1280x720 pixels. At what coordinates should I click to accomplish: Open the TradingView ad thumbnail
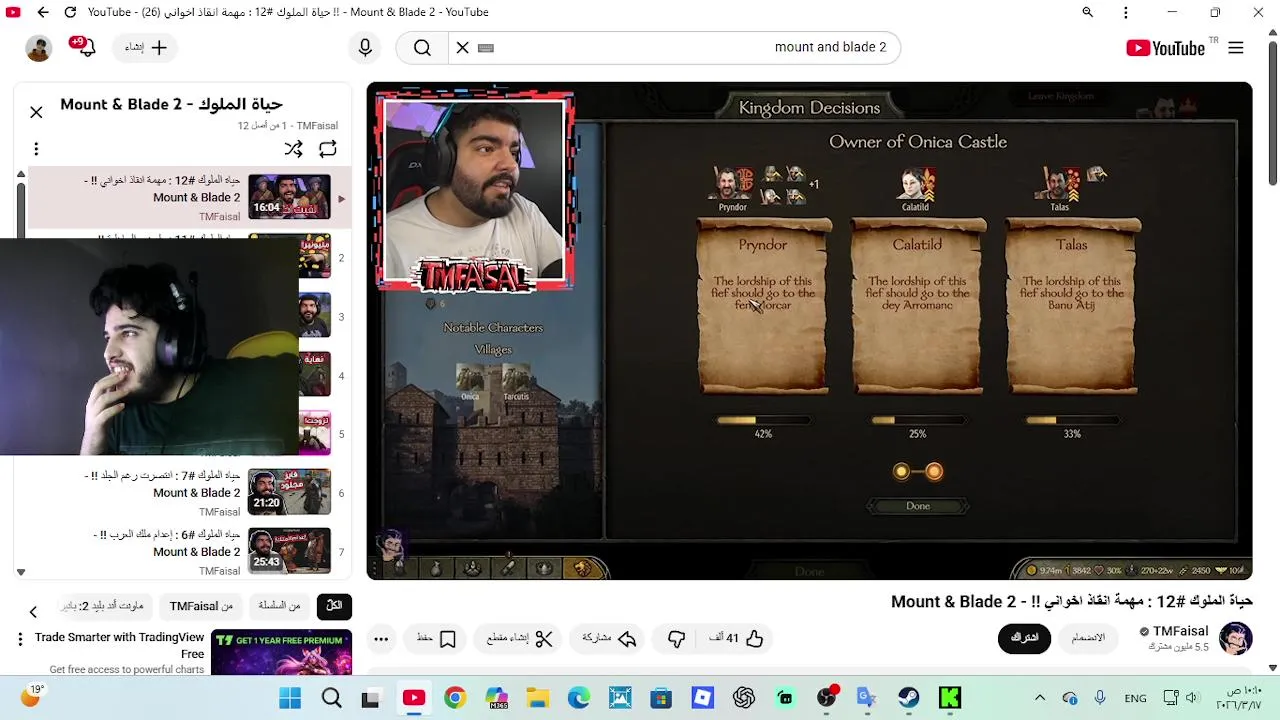pos(281,652)
